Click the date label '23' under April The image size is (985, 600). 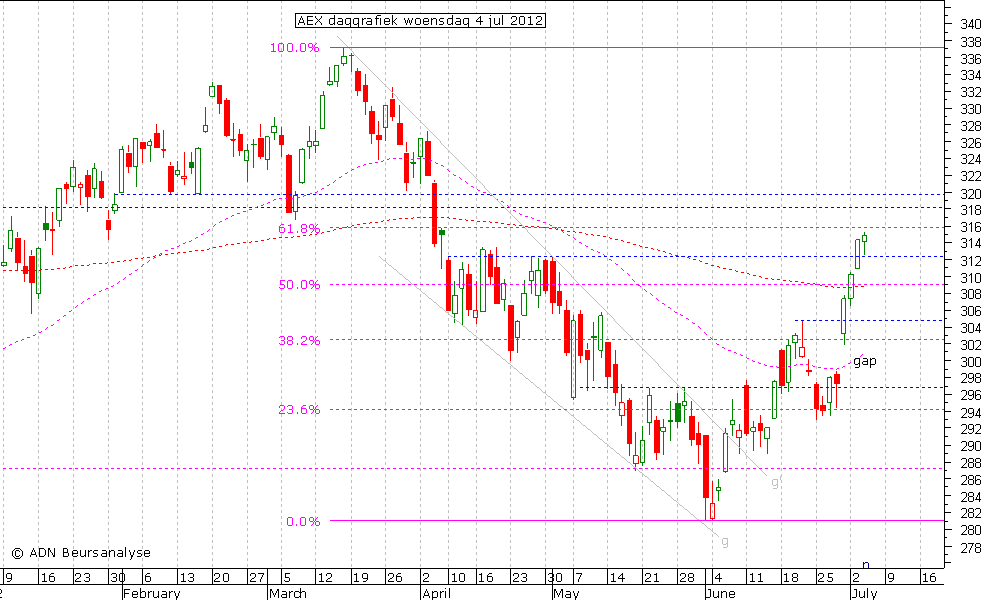point(519,577)
